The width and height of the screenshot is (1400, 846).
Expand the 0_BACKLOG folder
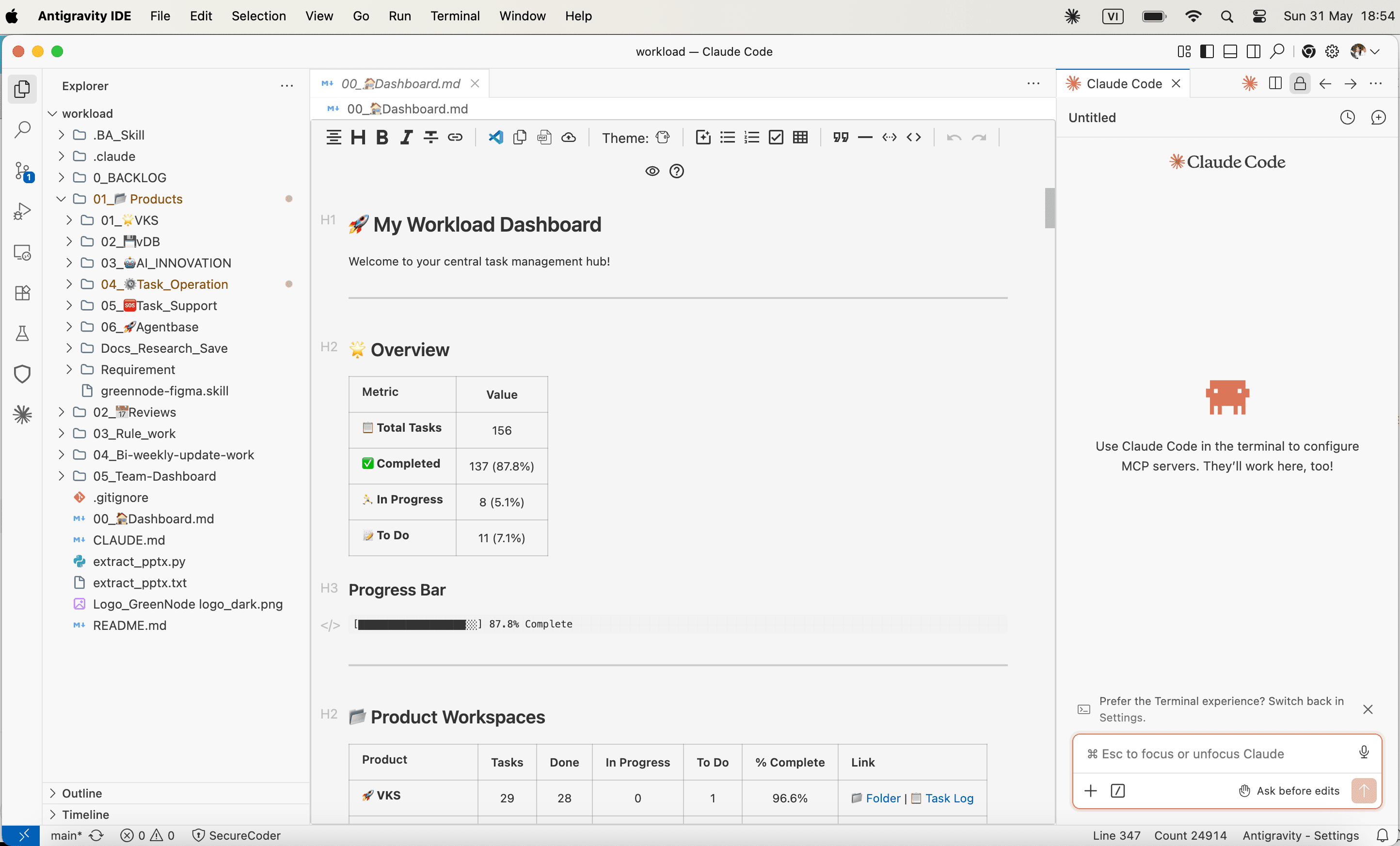[61, 178]
